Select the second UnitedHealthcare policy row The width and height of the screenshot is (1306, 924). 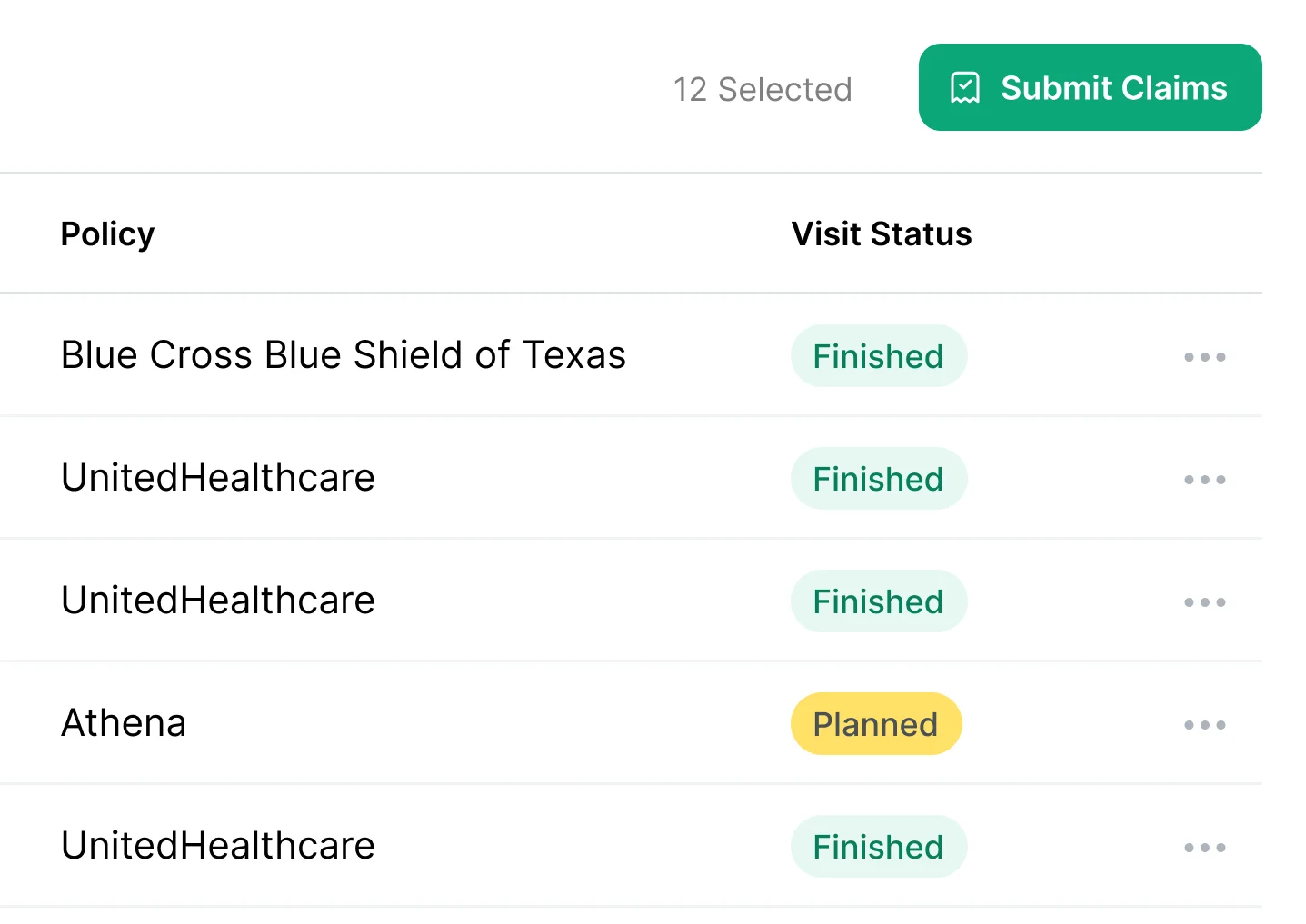click(217, 601)
